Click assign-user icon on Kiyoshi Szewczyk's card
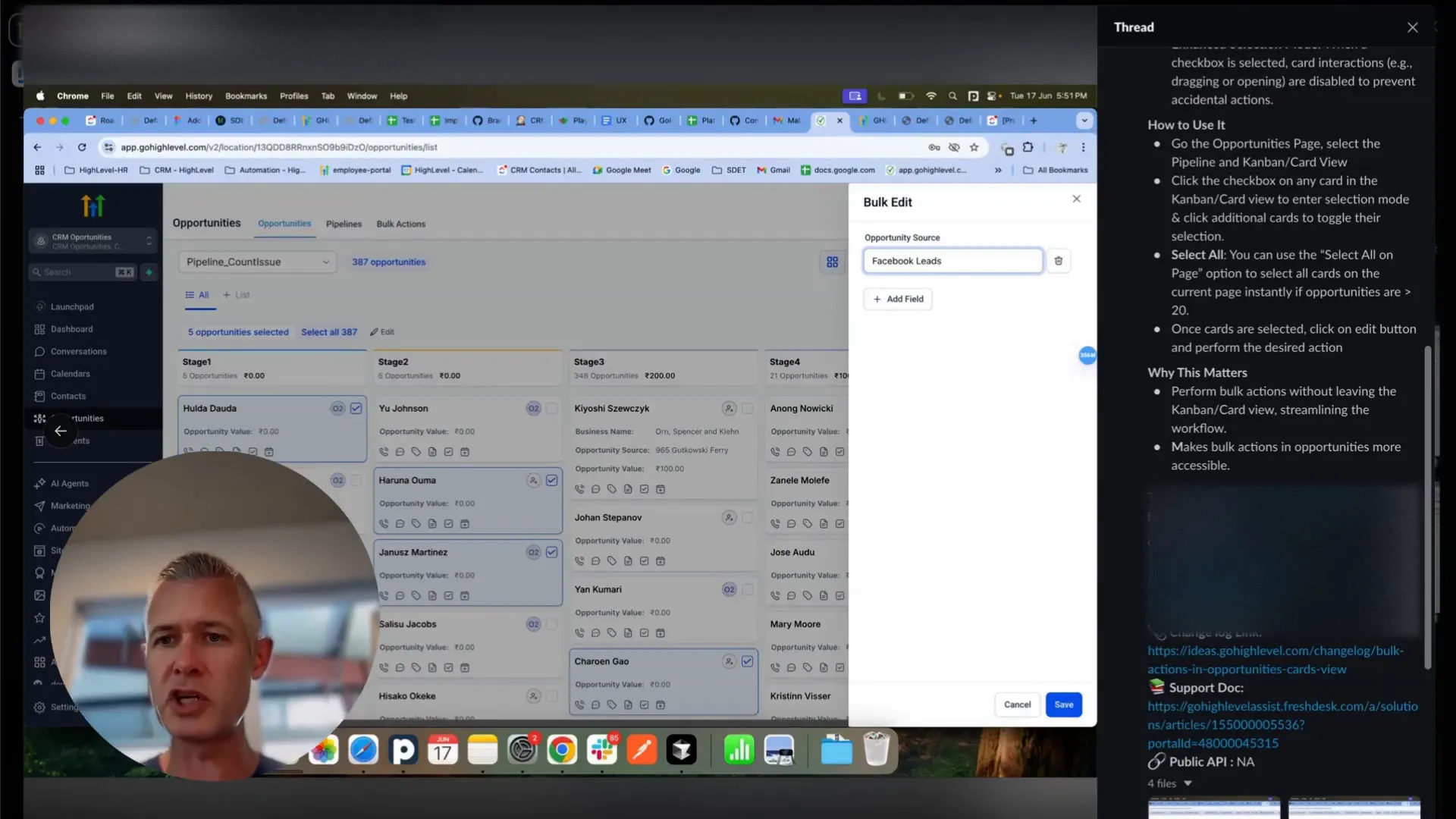This screenshot has width=1456, height=819. coord(729,409)
